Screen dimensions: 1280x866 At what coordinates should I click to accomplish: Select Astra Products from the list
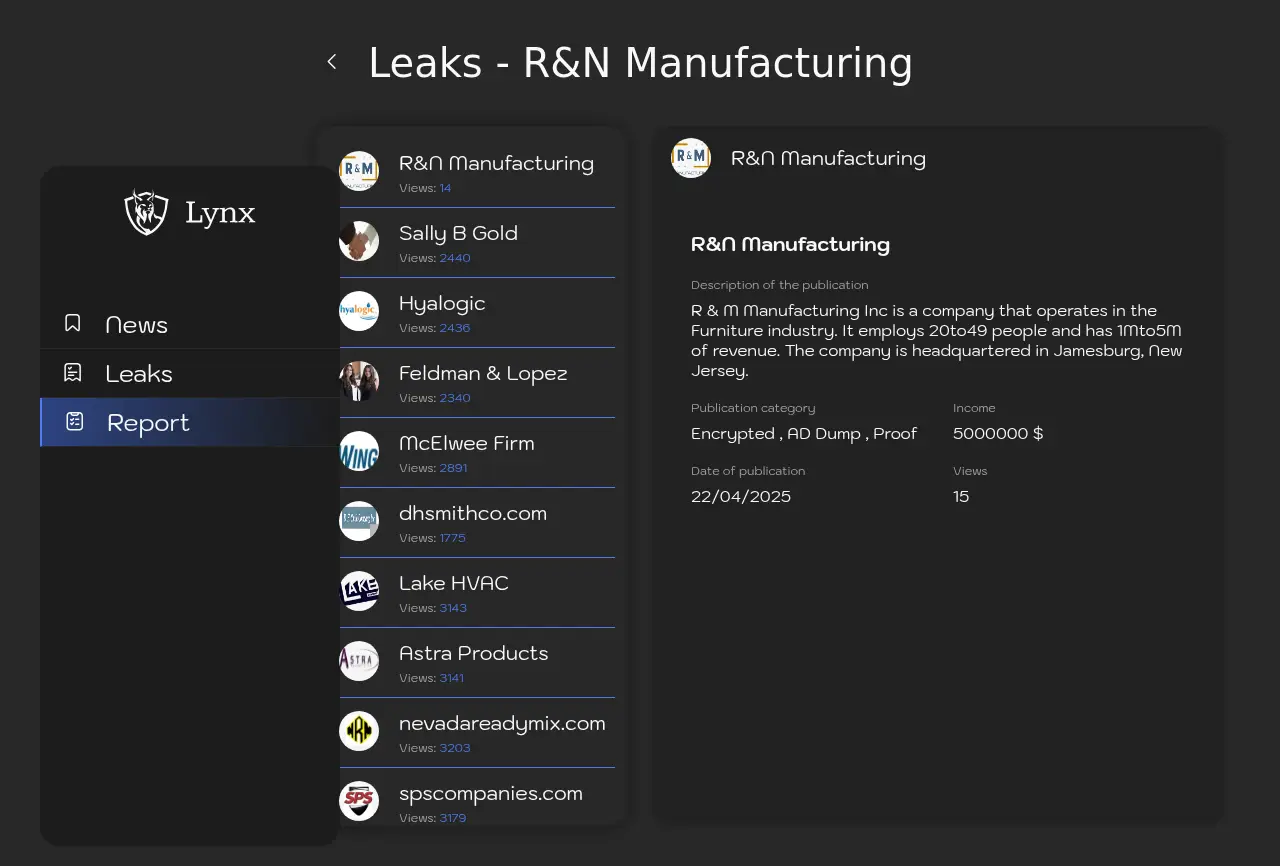coord(473,653)
